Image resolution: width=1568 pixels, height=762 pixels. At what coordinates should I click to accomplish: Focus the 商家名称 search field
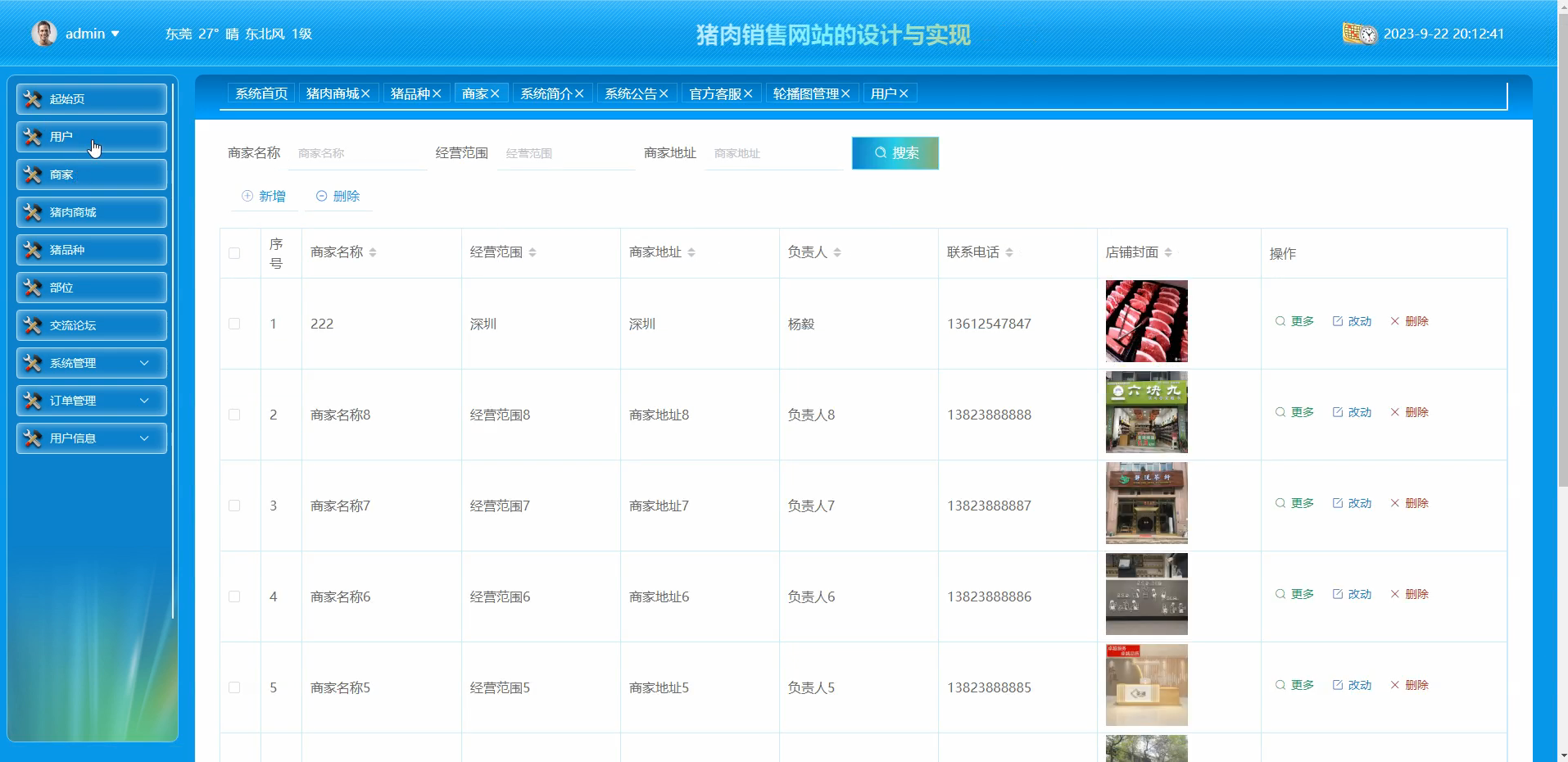358,153
